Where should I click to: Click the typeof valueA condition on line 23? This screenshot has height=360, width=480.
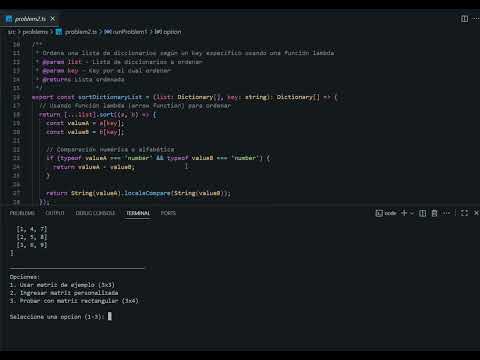[105, 158]
